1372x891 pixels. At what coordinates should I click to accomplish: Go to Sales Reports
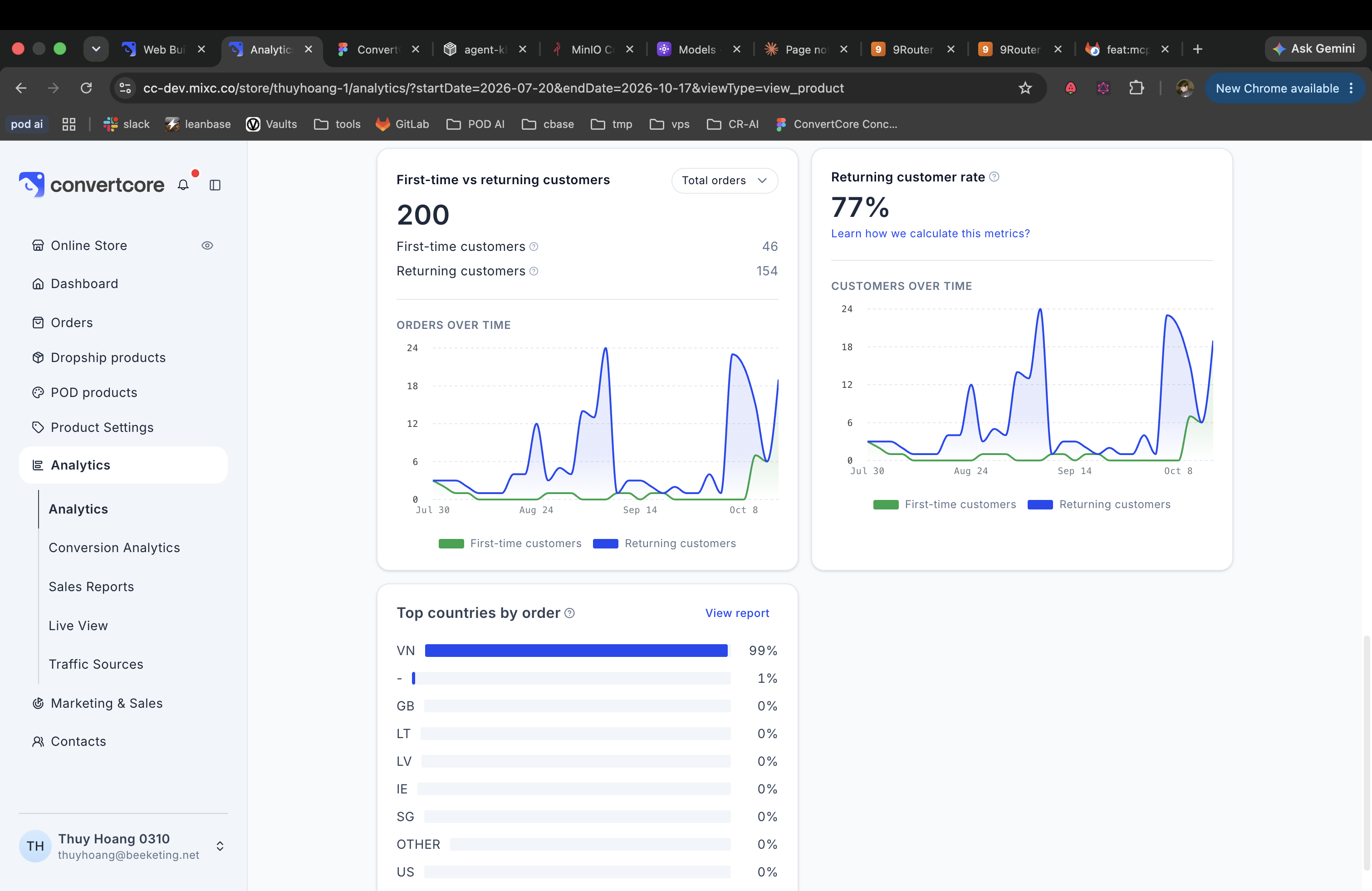(x=91, y=587)
